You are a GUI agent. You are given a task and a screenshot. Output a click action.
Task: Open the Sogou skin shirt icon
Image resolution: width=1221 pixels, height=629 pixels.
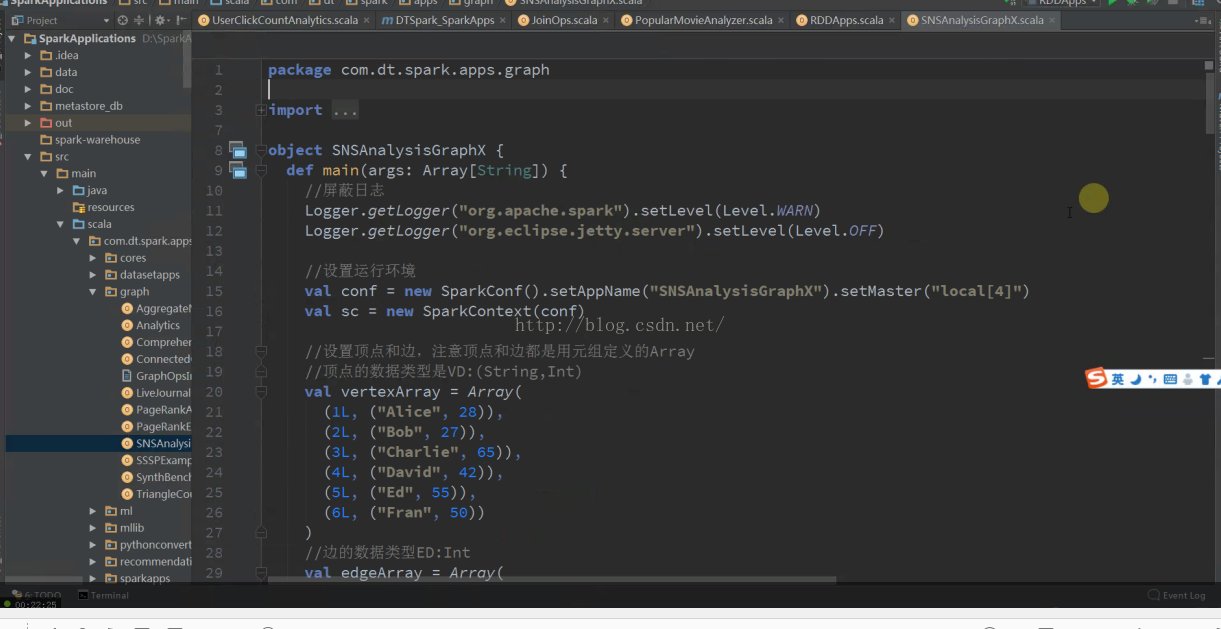(x=1205, y=379)
